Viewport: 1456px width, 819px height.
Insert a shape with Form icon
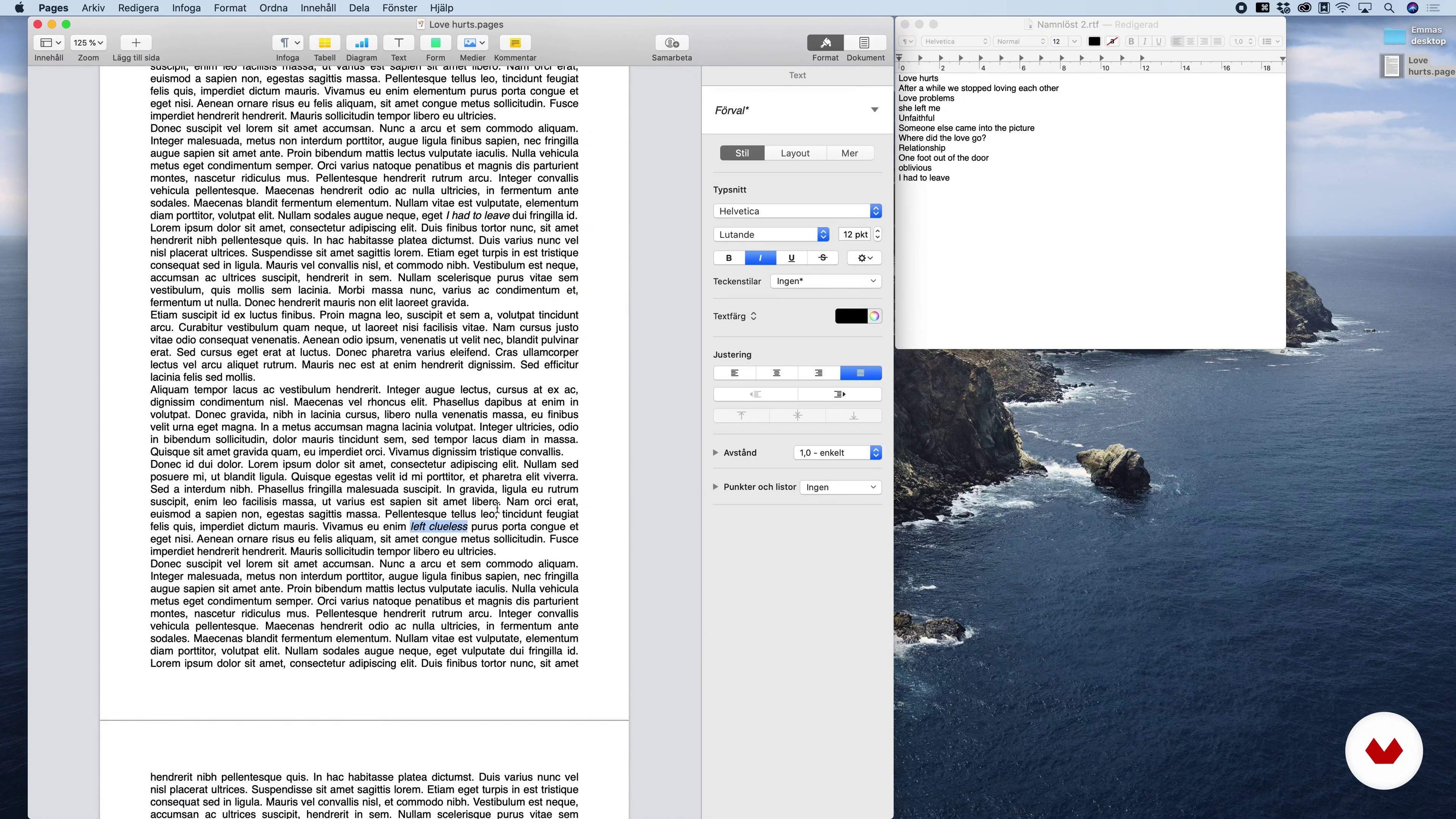click(435, 43)
